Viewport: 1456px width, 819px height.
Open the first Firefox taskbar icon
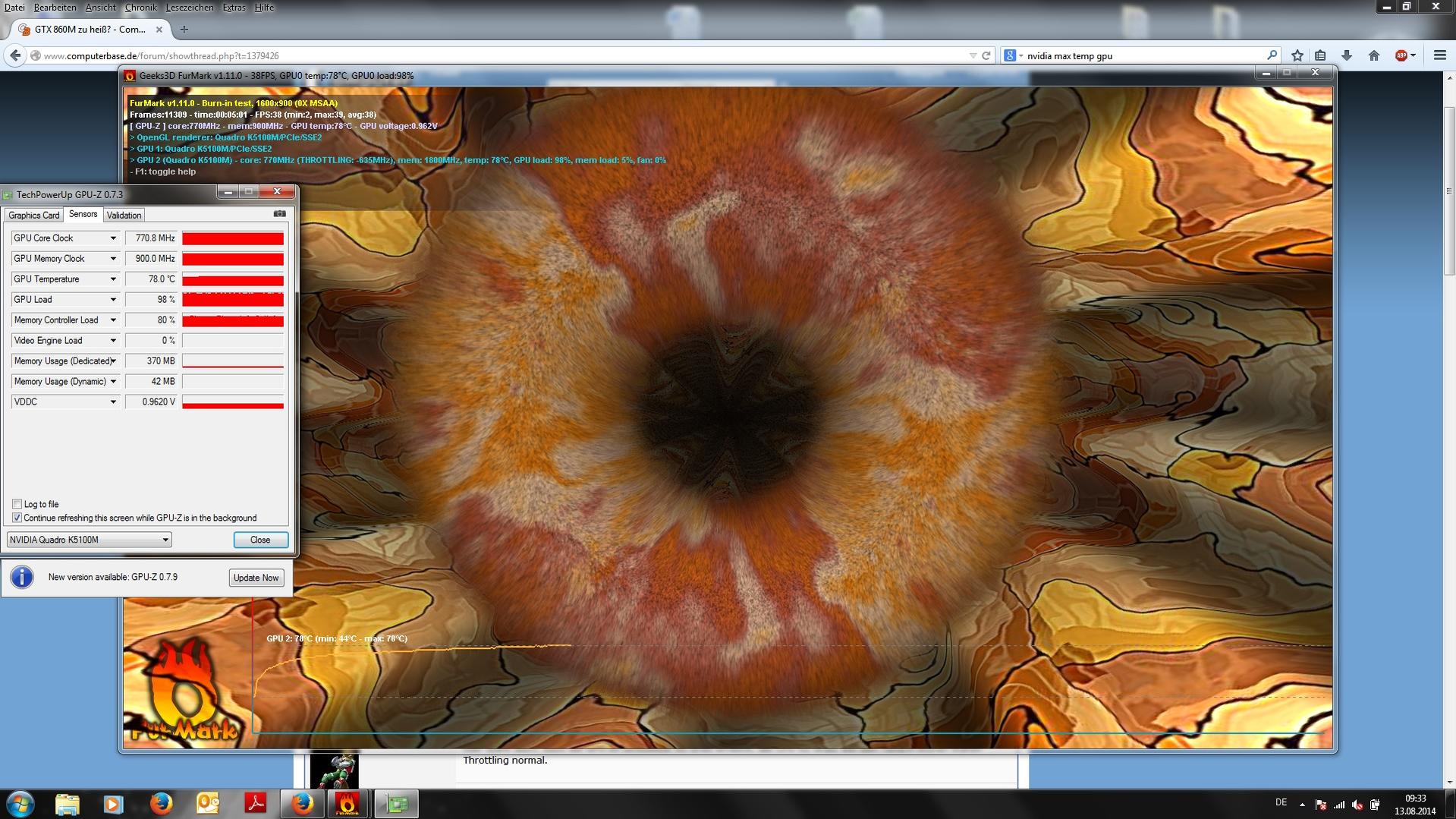coord(160,804)
